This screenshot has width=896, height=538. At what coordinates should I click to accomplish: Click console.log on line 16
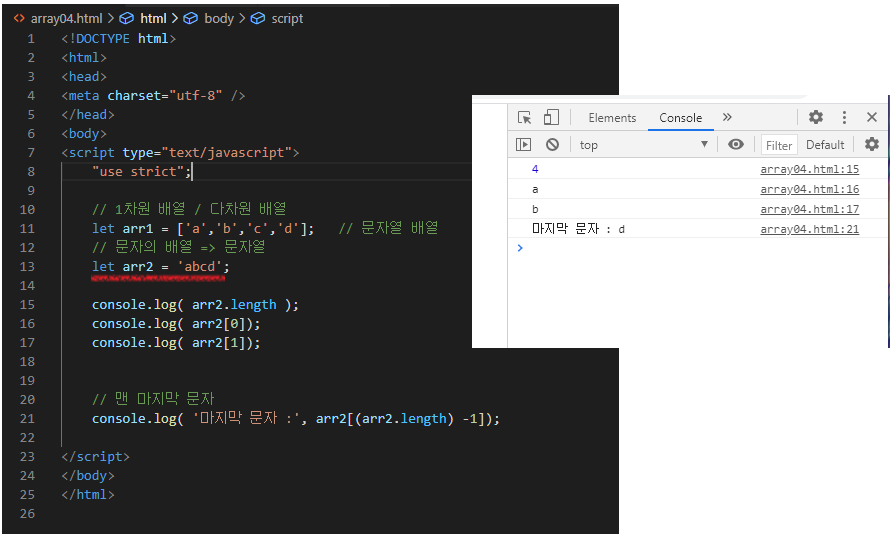pos(134,324)
